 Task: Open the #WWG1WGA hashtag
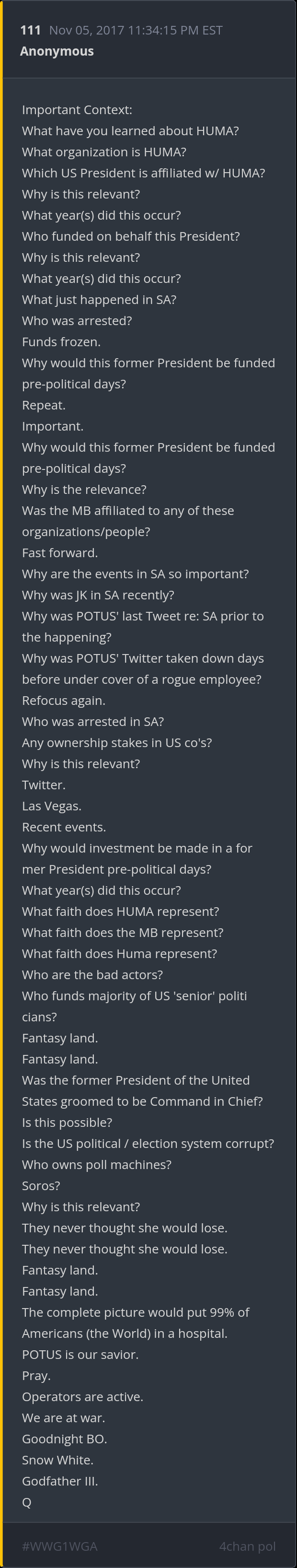[59, 1545]
